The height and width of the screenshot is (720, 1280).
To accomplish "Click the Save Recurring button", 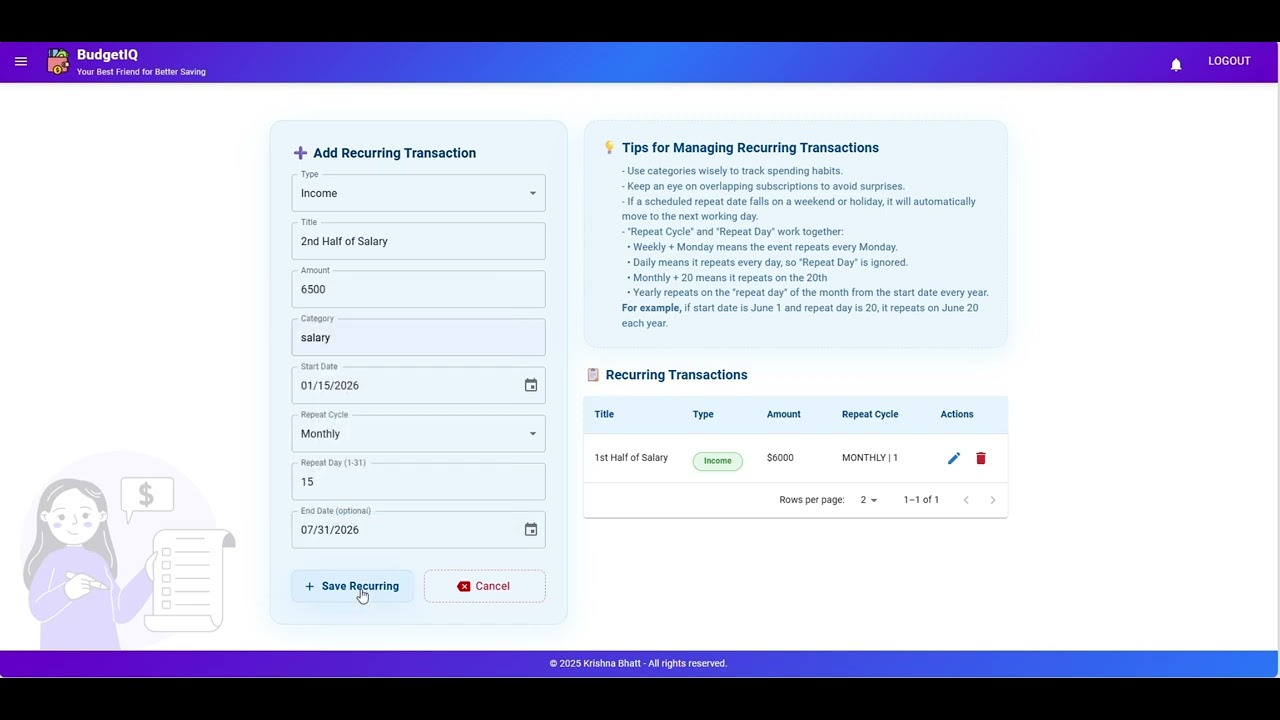I will (352, 586).
